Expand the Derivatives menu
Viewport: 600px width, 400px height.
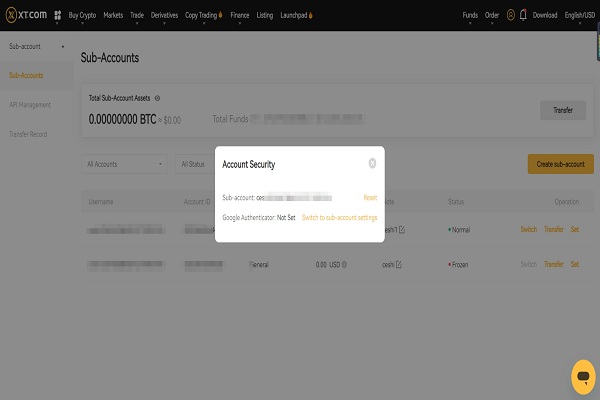click(x=165, y=15)
